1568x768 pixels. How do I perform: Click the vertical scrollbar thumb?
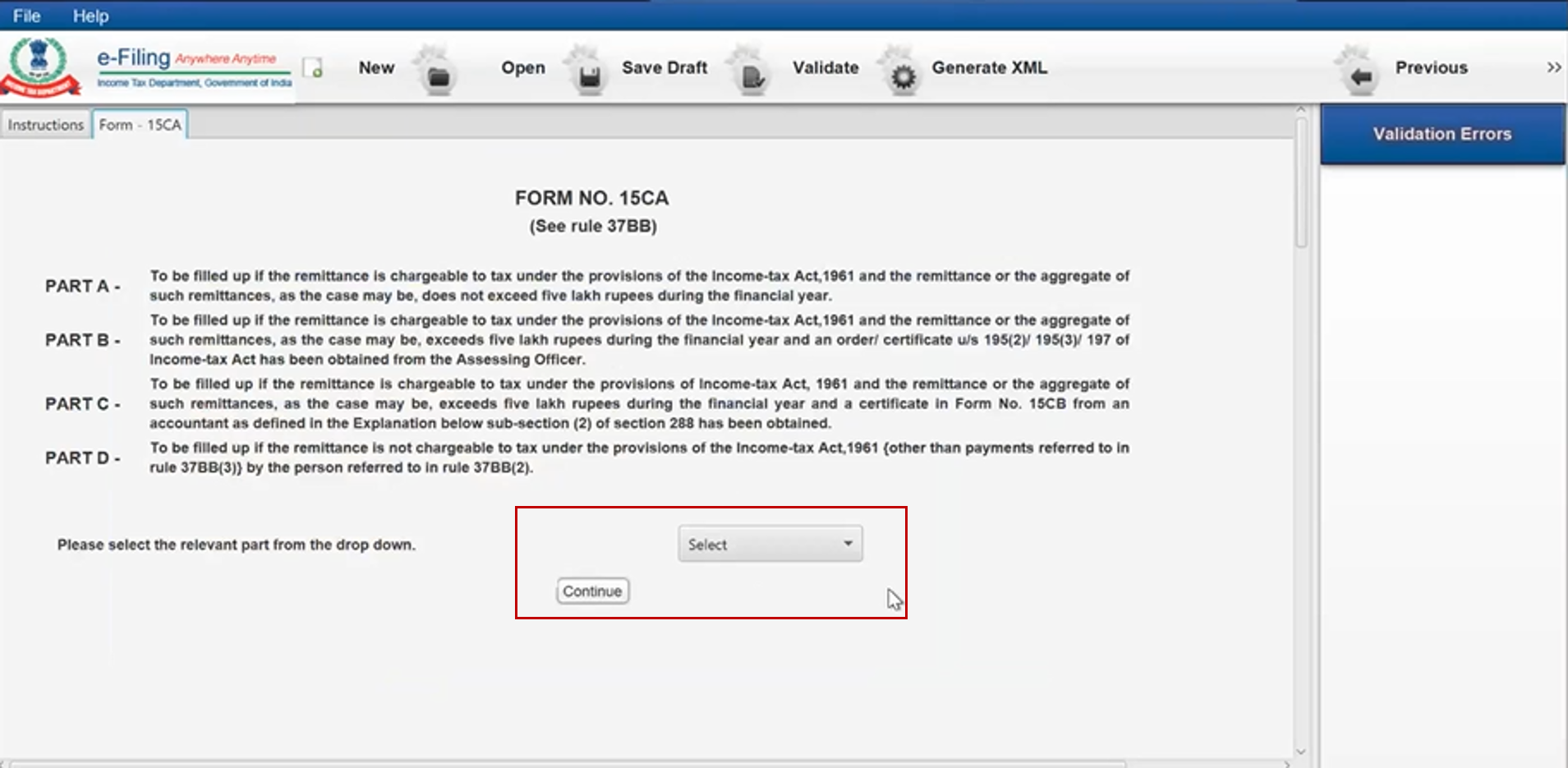pos(1300,182)
